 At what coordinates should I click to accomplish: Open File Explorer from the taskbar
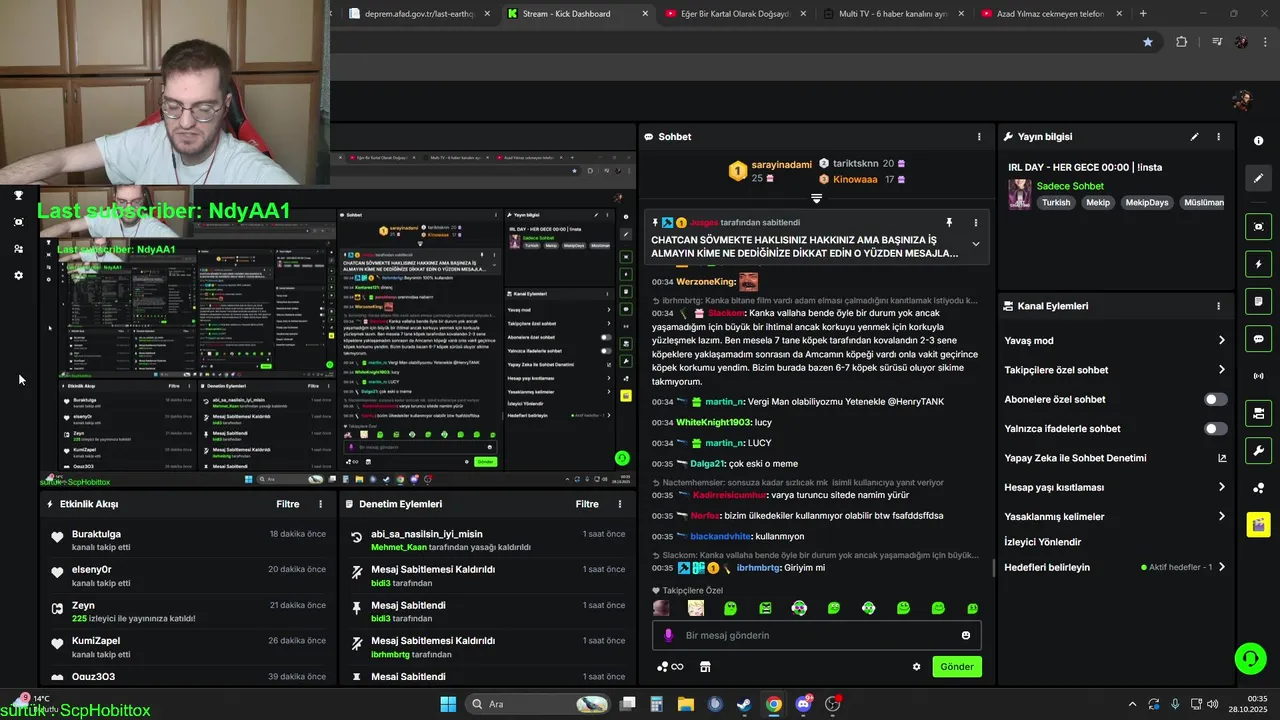click(686, 704)
